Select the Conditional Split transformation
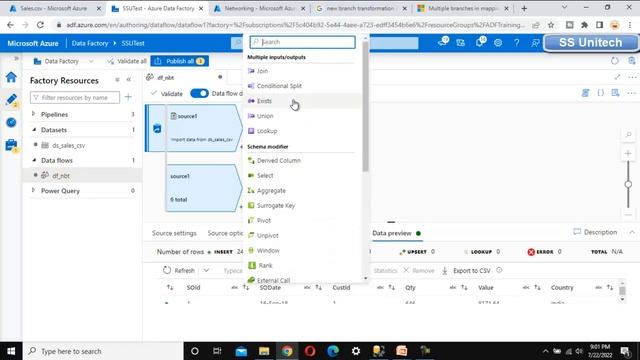 279,86
